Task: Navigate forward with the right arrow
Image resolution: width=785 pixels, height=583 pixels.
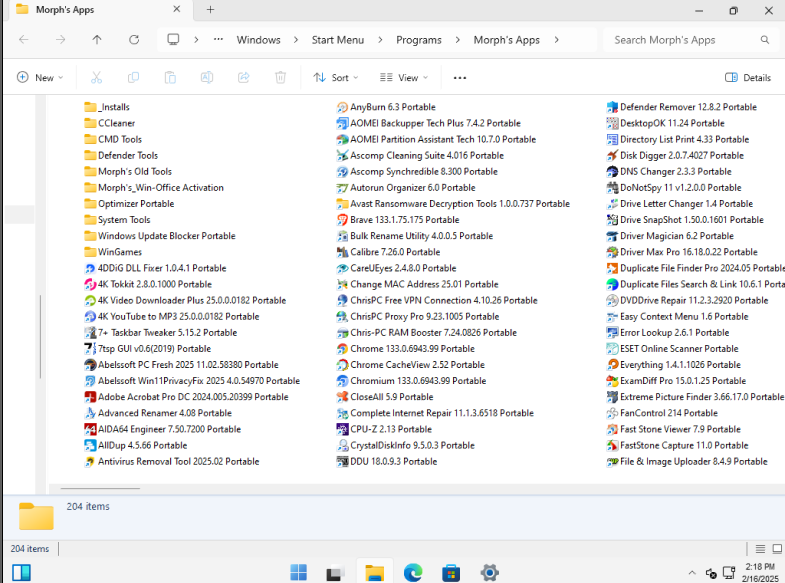Action: click(x=61, y=40)
